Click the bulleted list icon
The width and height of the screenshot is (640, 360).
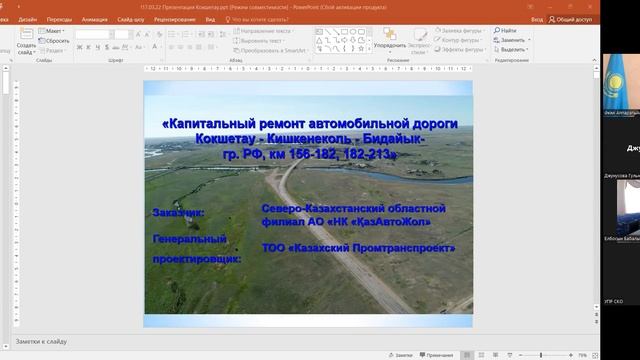(172, 34)
